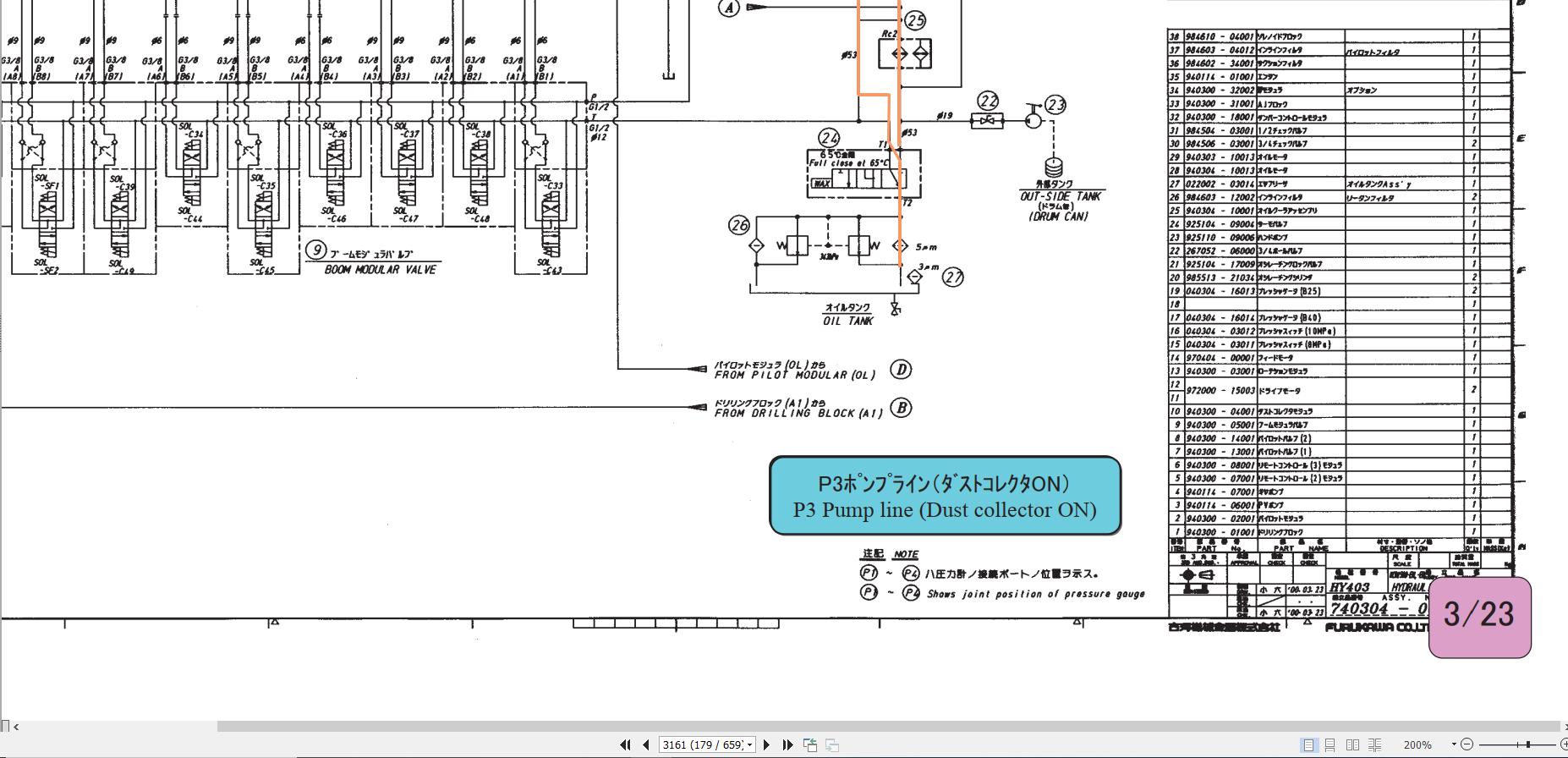
Task: Click FROM DRILLING BLOCK (A1) text
Action: (798, 414)
